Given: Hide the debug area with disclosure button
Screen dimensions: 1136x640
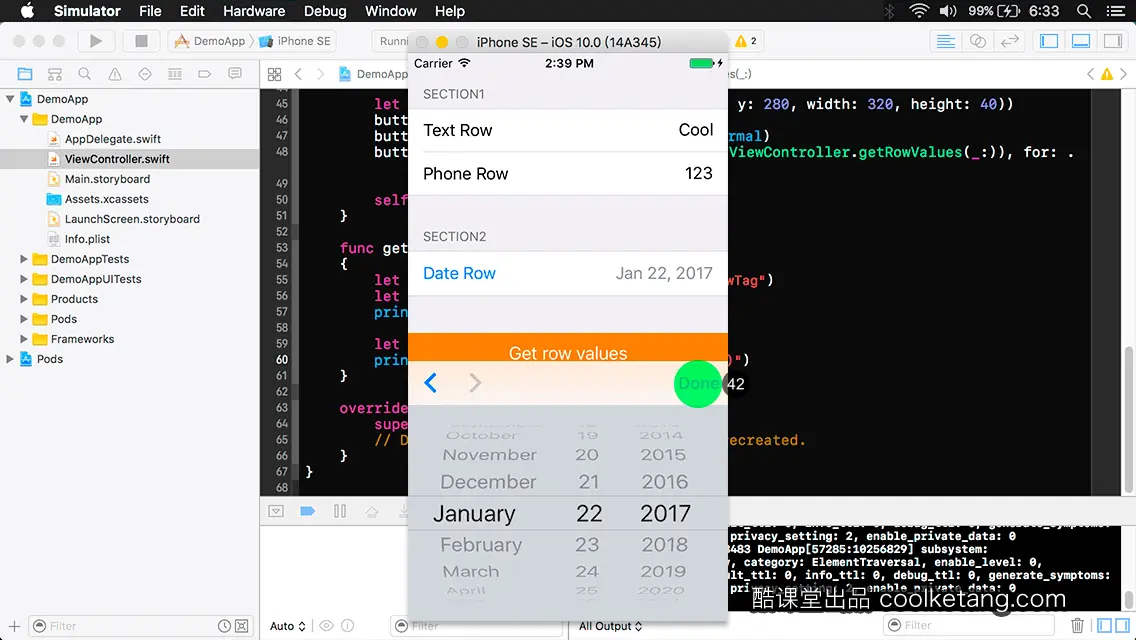Looking at the screenshot, I should coord(276,511).
